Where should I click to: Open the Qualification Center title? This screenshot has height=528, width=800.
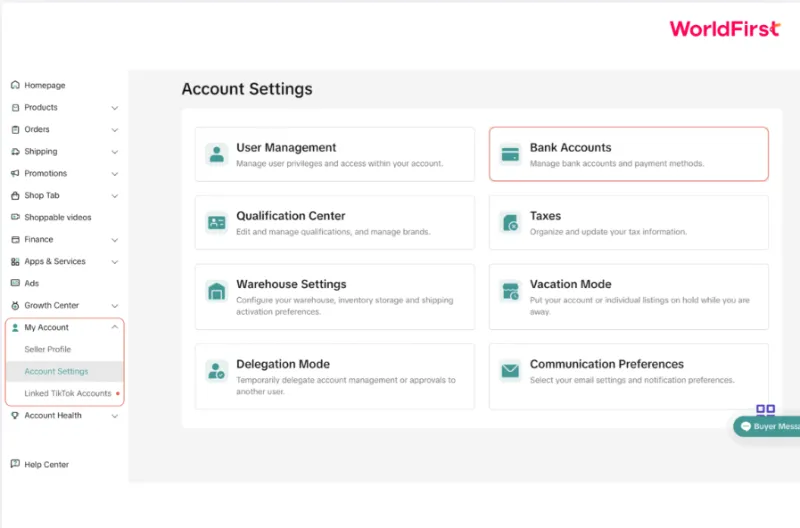(x=291, y=216)
